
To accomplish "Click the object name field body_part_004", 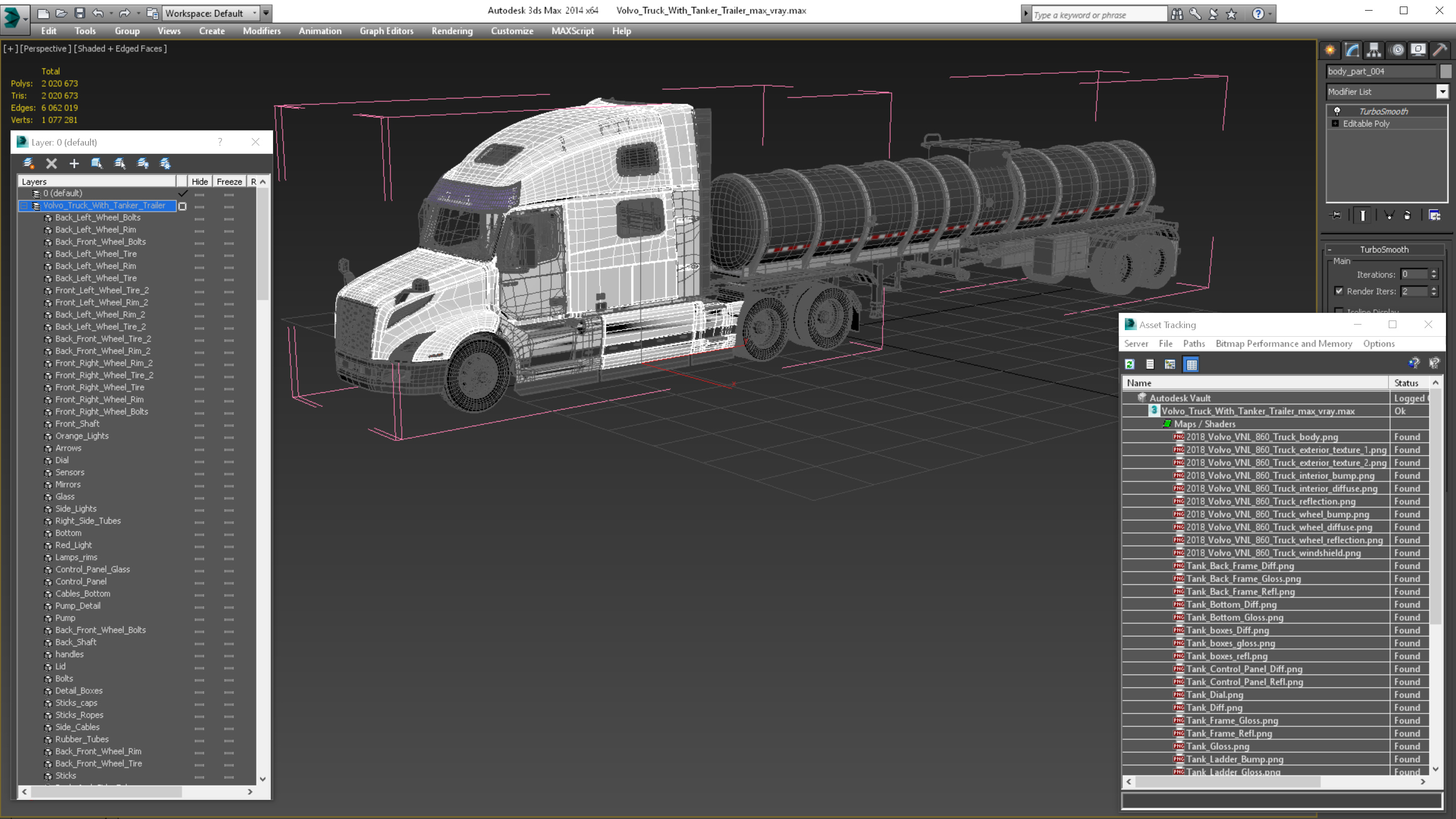I will point(1381,71).
